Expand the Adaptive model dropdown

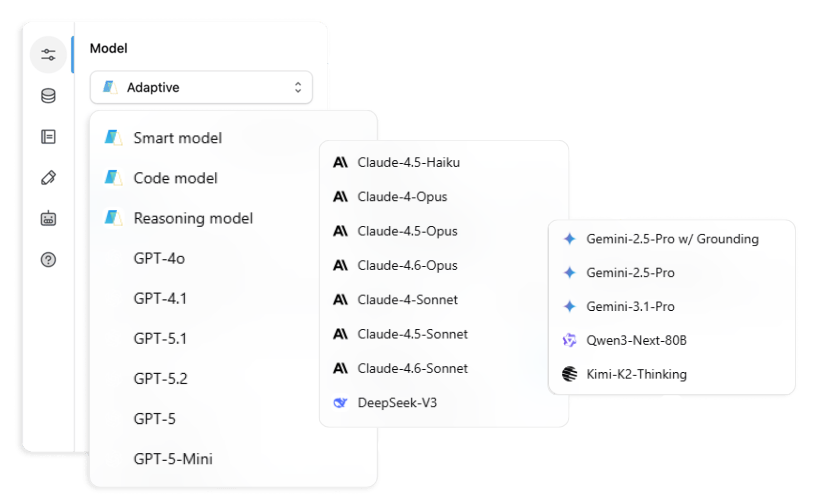tap(201, 87)
